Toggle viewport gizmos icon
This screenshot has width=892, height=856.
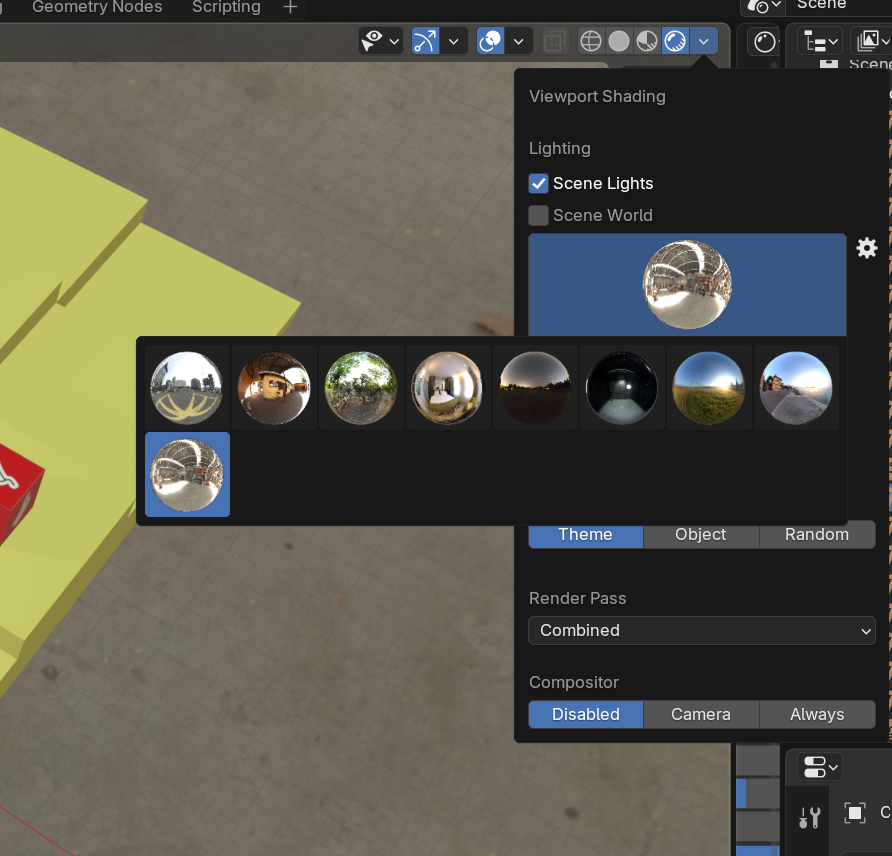point(425,41)
